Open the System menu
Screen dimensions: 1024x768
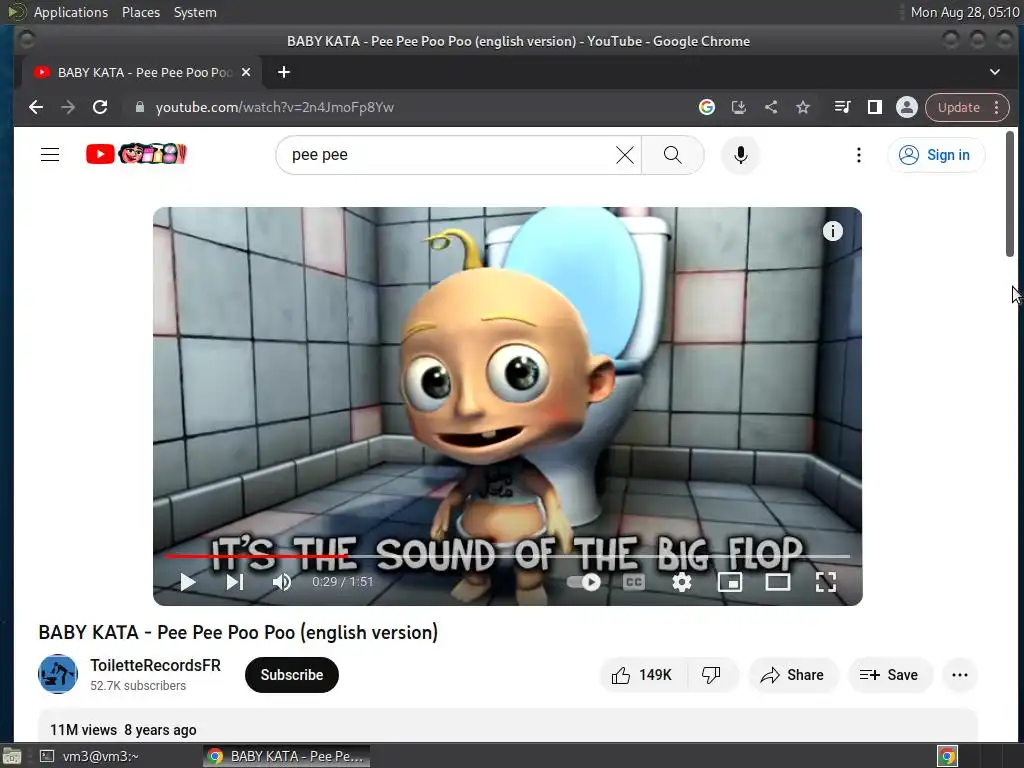[195, 12]
